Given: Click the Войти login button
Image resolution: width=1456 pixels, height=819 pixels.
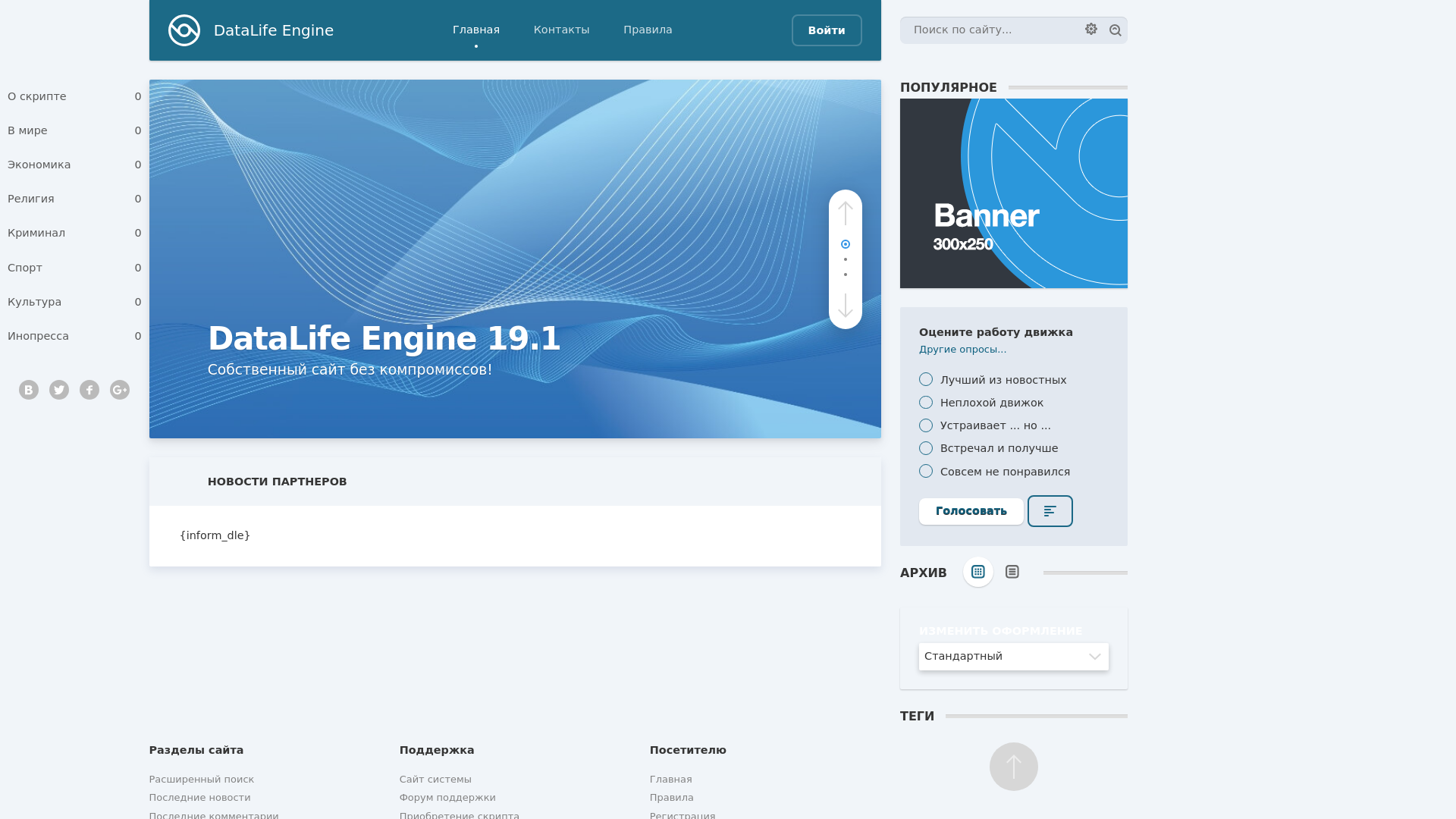Looking at the screenshot, I should 827,30.
